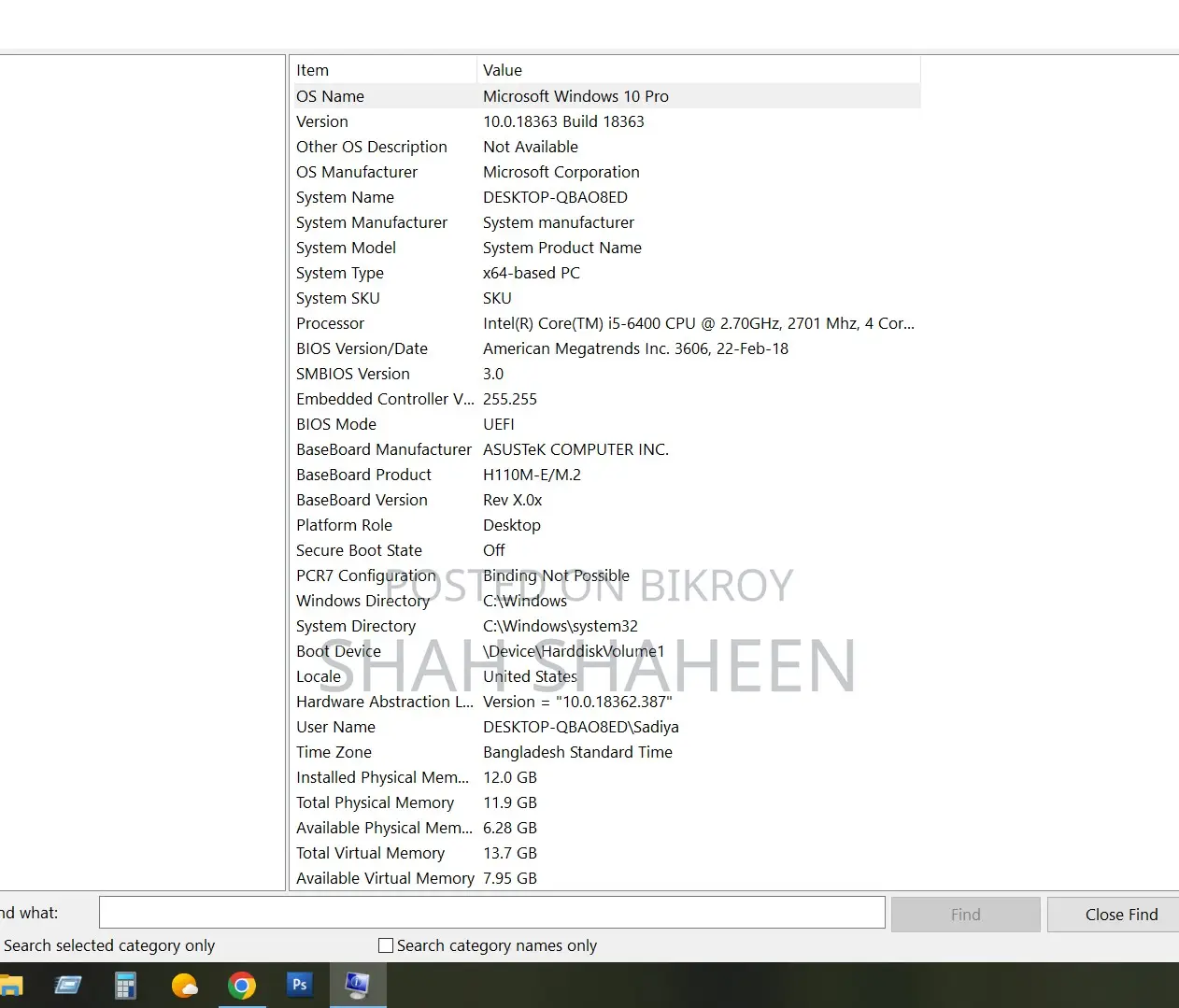Click the Find button
This screenshot has width=1179, height=1008.
(966, 915)
